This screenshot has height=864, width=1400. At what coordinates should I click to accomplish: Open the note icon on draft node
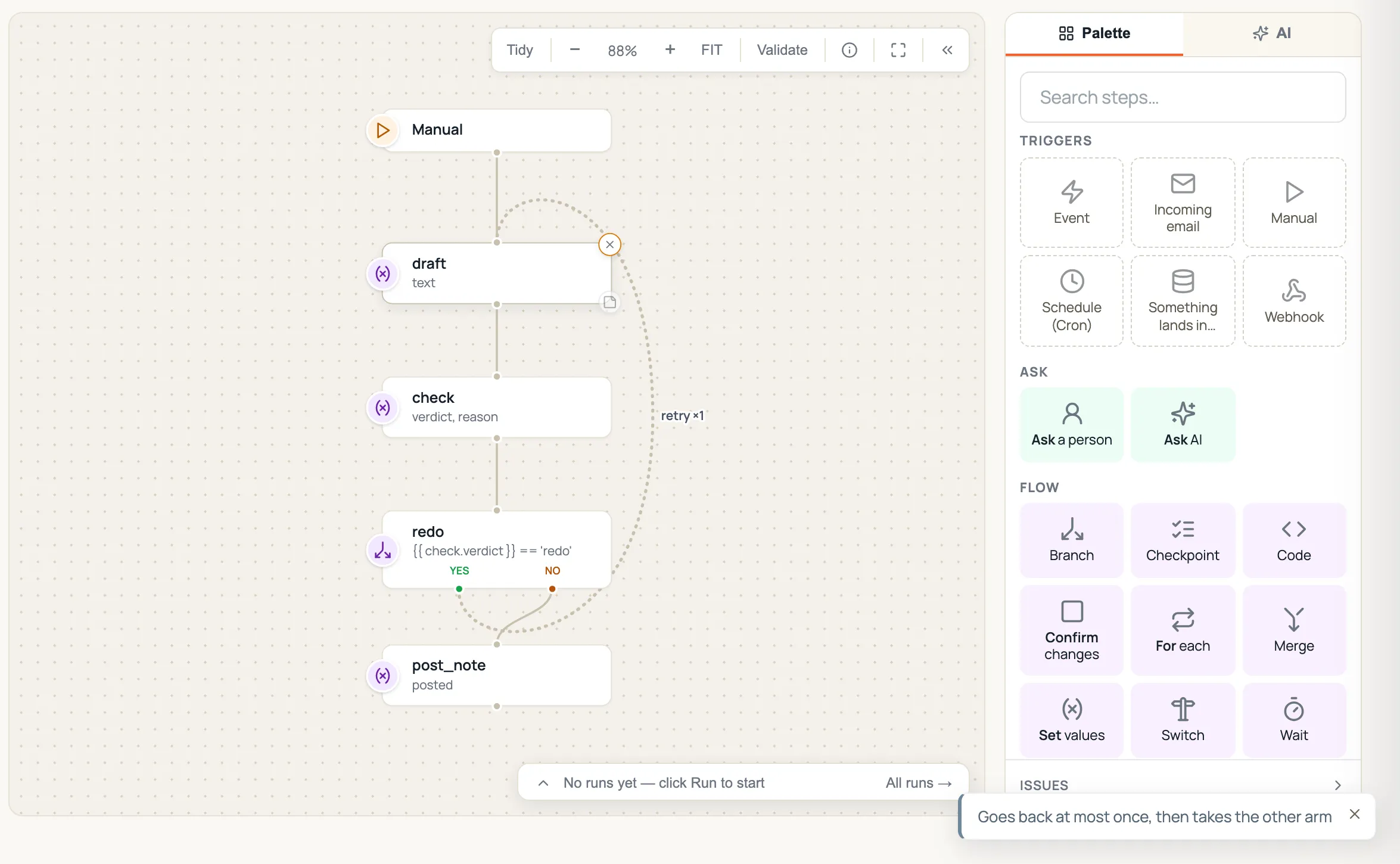609,302
